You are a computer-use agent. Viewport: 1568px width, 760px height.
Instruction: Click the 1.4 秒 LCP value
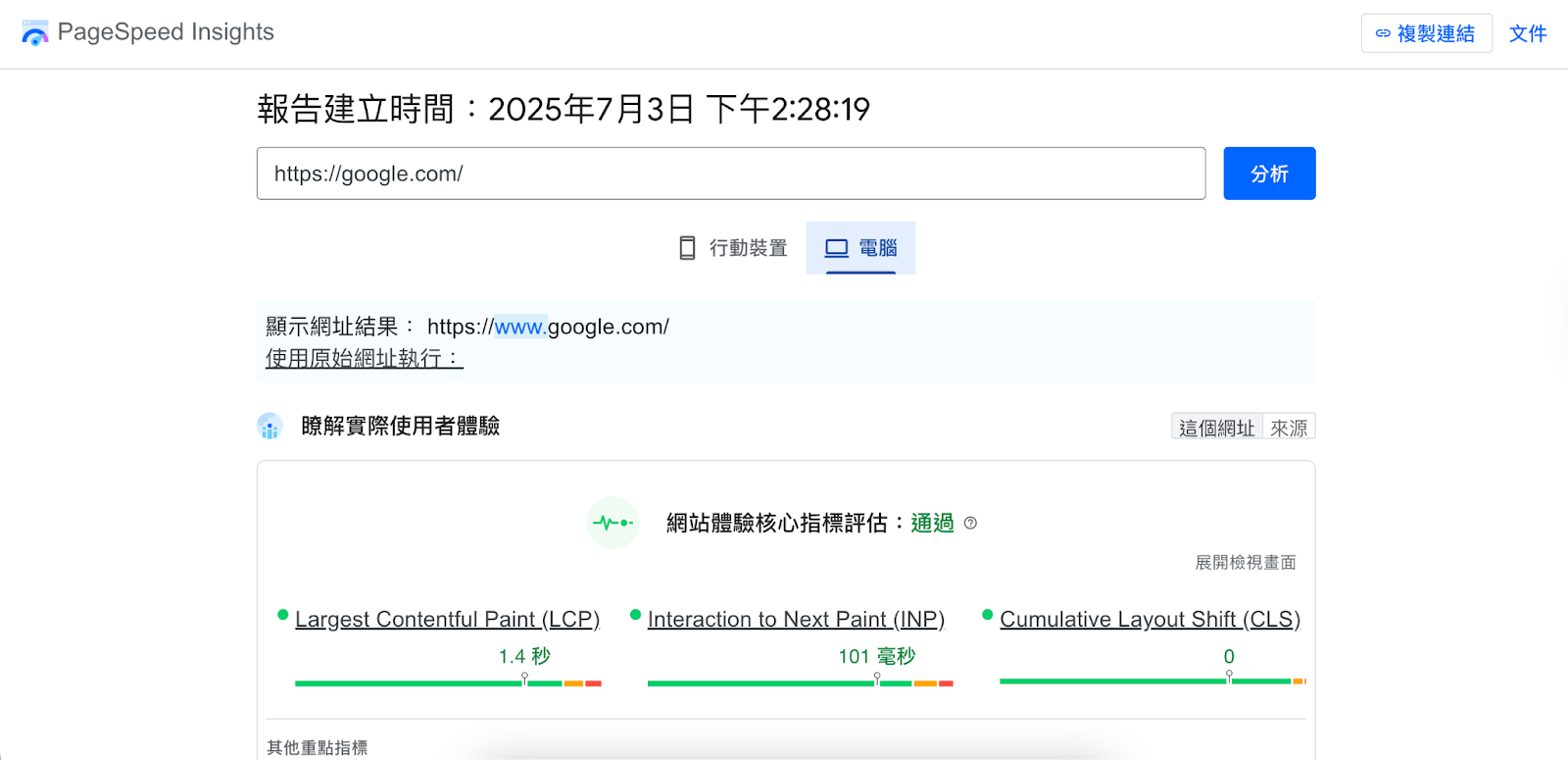click(524, 656)
